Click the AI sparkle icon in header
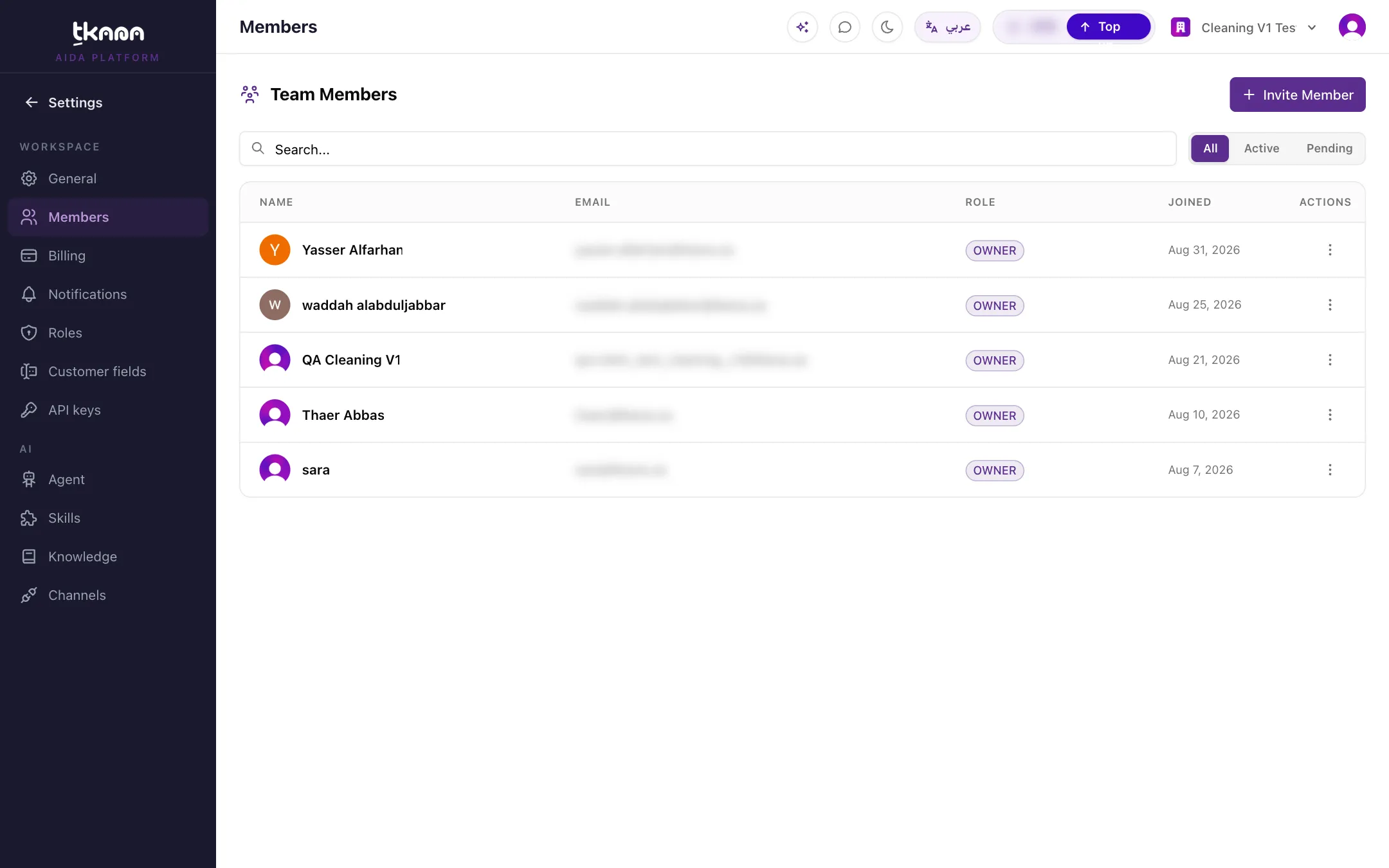Viewport: 1389px width, 868px height. pos(802,27)
